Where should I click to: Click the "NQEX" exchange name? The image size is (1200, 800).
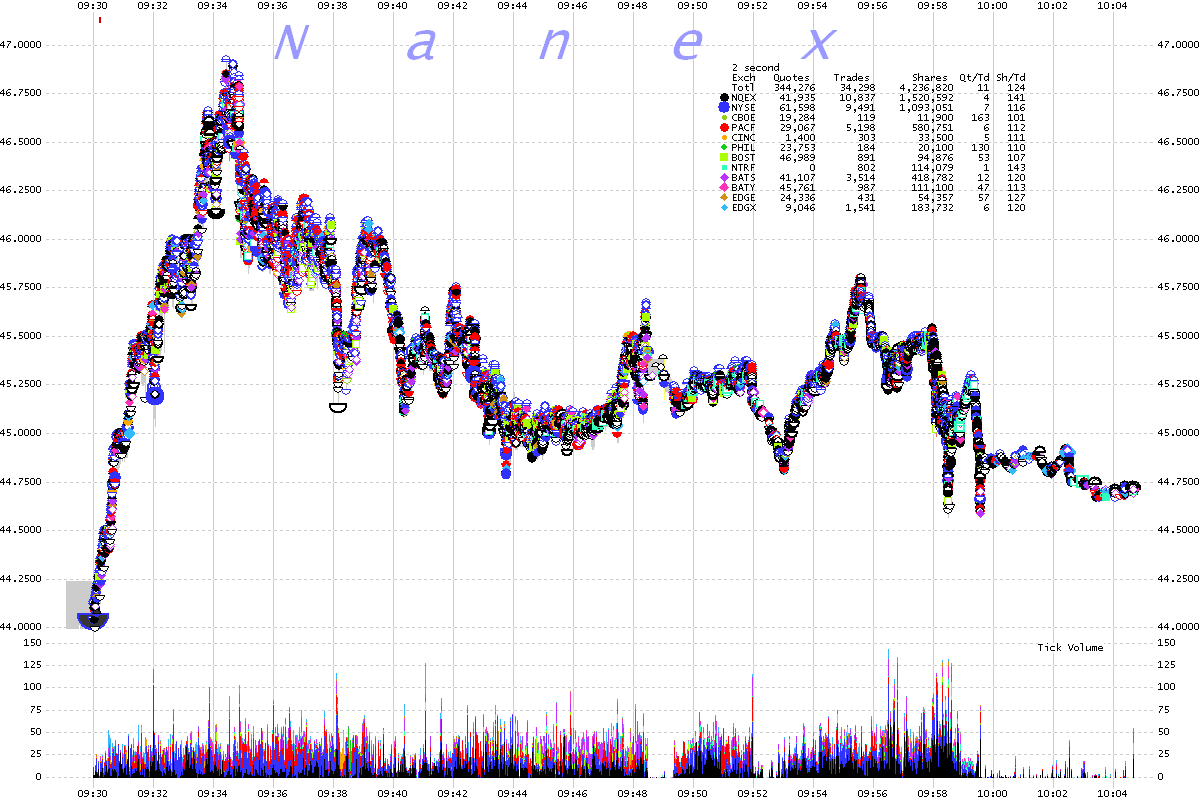click(x=744, y=97)
